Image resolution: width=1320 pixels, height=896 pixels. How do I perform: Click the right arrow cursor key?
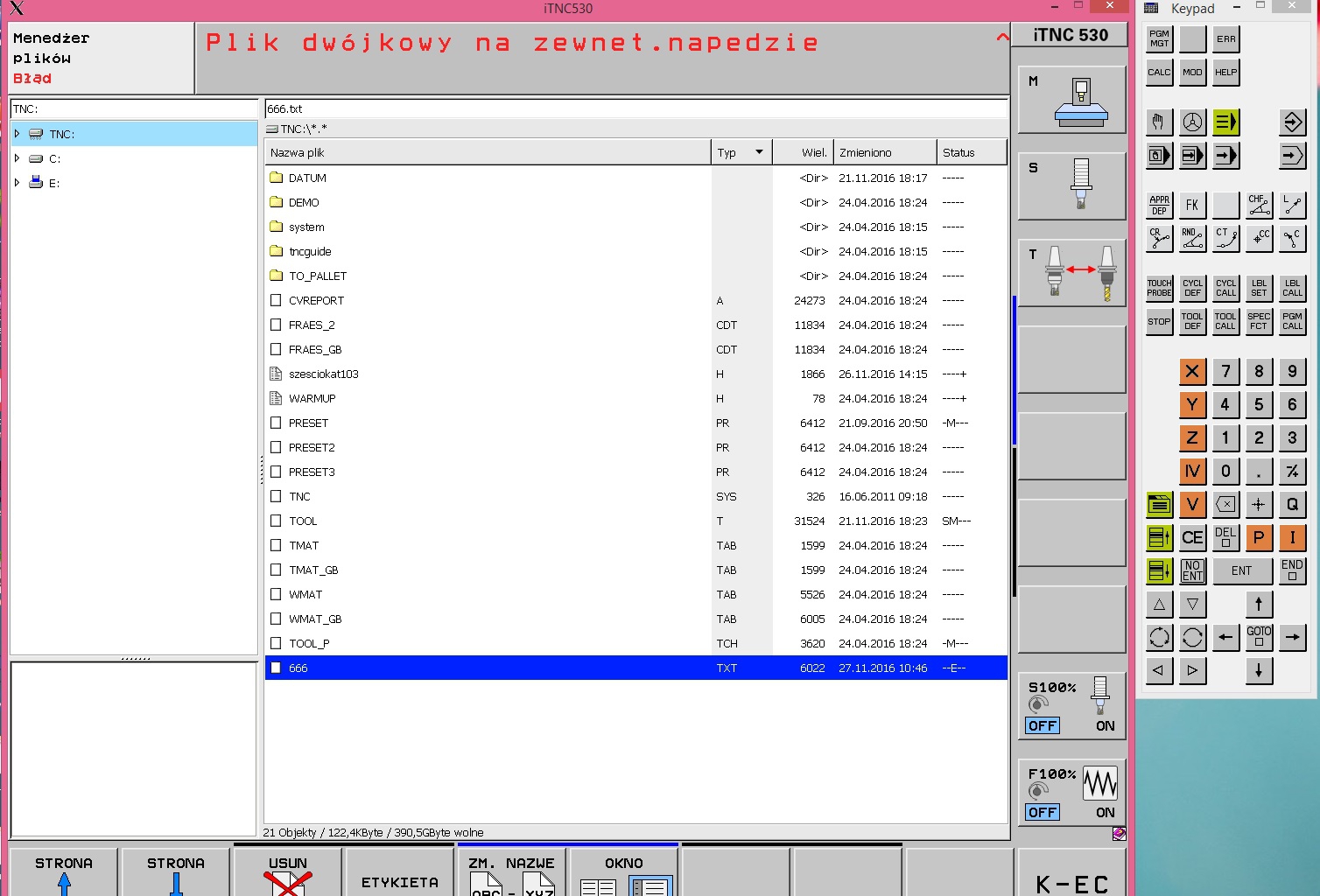tap(1293, 637)
